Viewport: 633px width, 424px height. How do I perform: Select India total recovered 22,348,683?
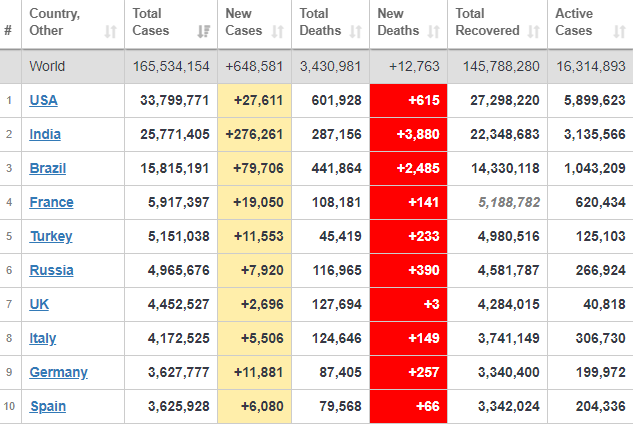(x=505, y=134)
